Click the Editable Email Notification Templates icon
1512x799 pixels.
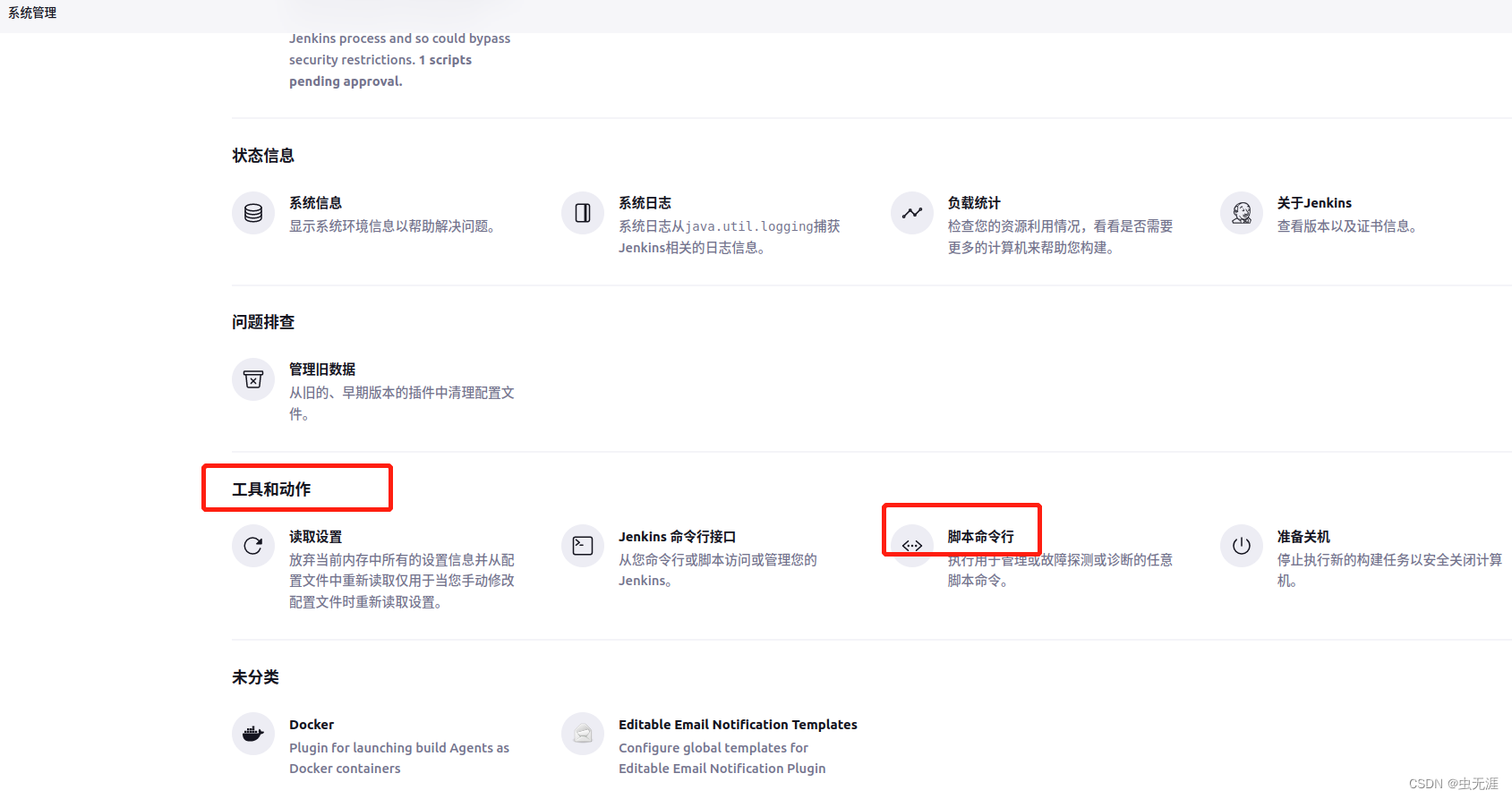tap(583, 734)
